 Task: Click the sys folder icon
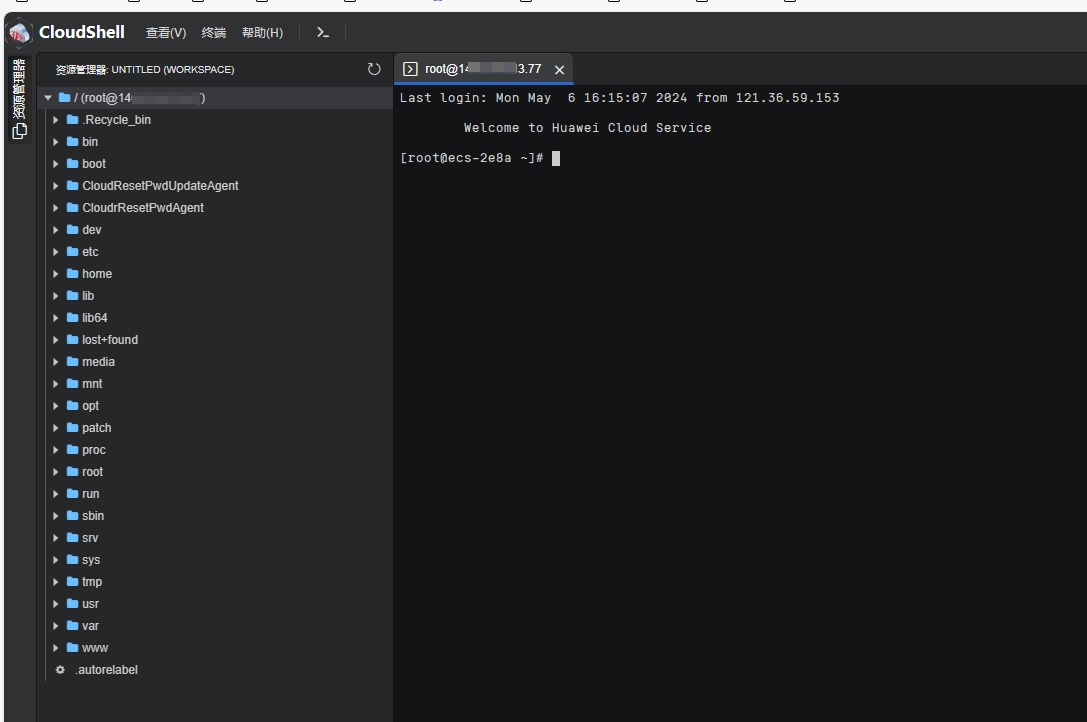coord(72,559)
